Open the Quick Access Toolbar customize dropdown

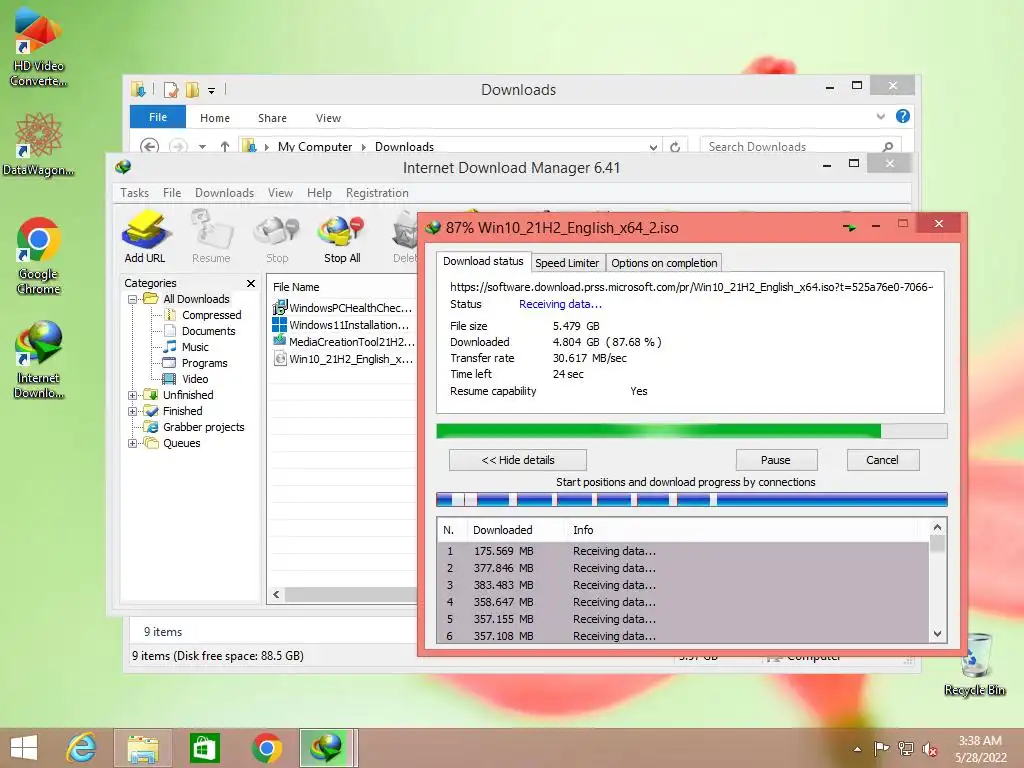212,91
